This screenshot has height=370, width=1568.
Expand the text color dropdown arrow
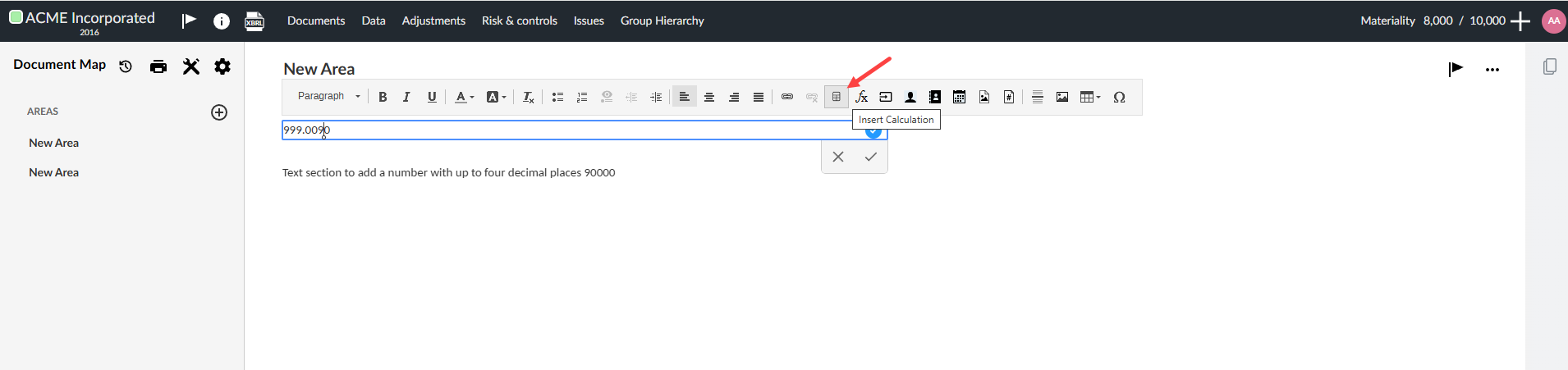[x=472, y=97]
